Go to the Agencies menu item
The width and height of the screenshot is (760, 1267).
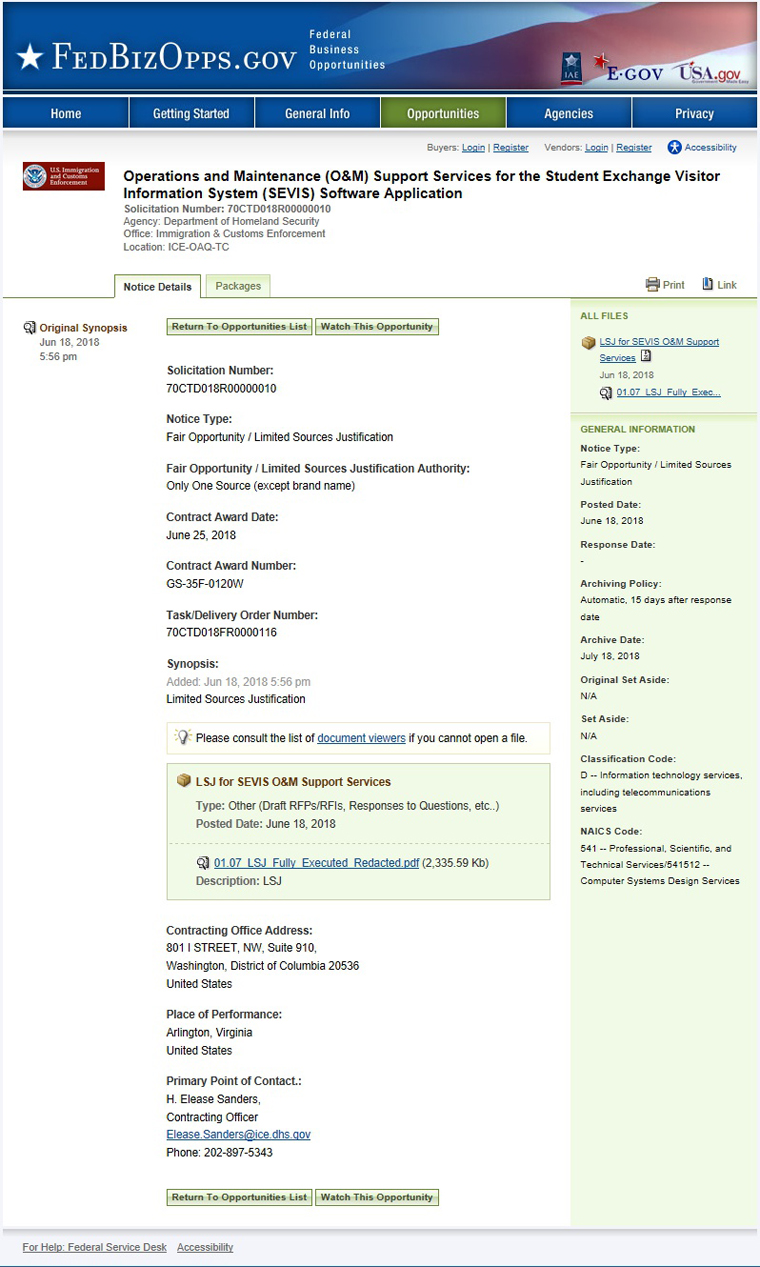(x=569, y=113)
